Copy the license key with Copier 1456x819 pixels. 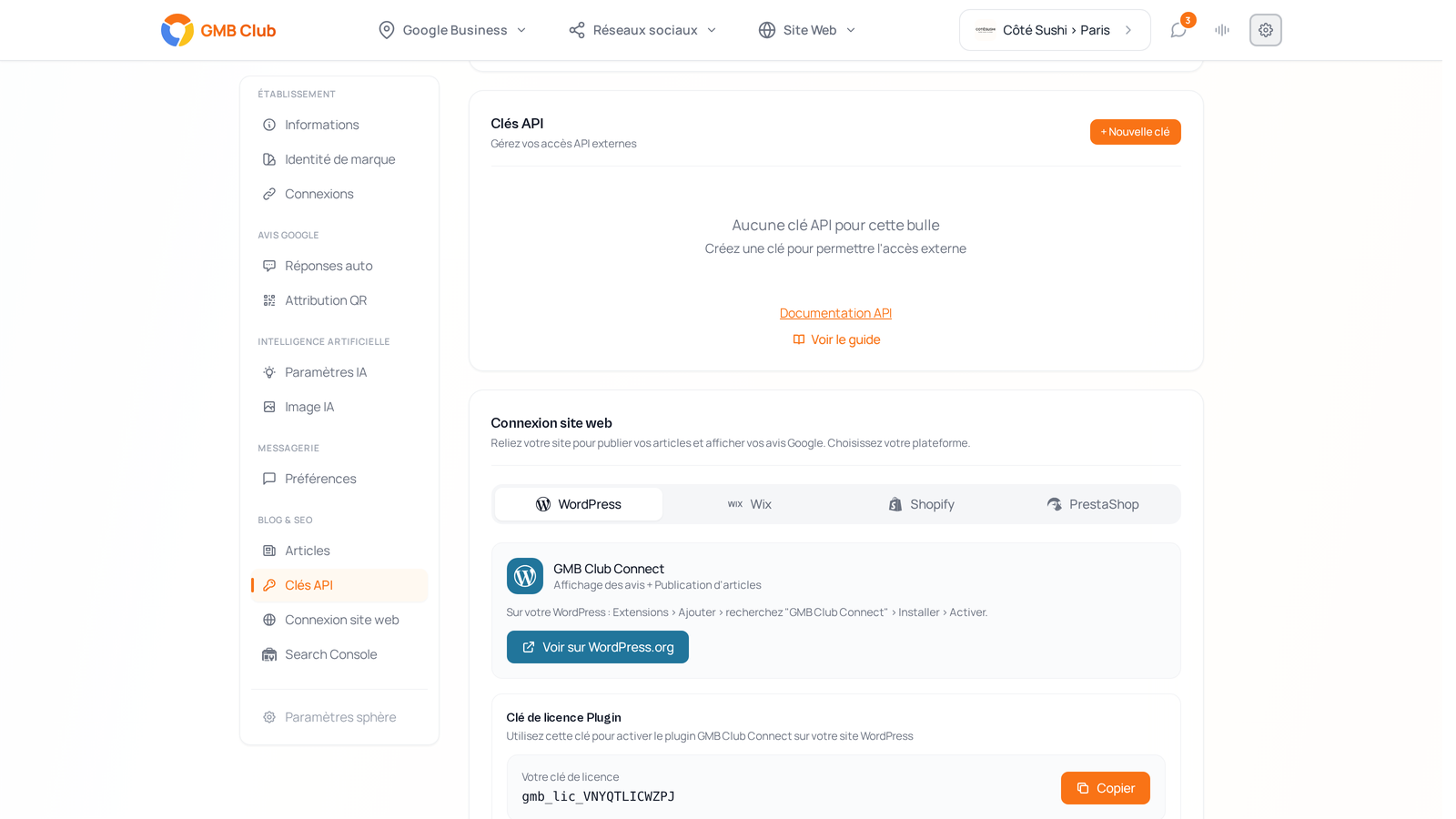click(1106, 788)
